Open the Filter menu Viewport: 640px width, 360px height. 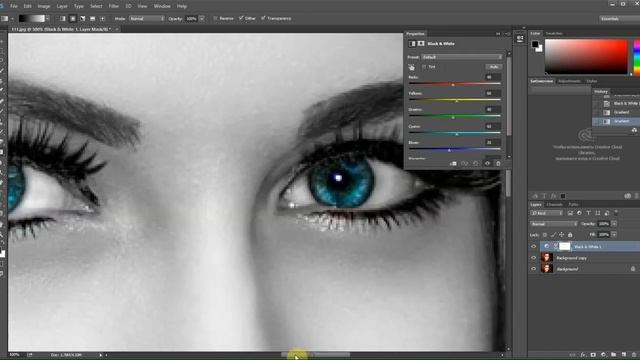point(113,6)
